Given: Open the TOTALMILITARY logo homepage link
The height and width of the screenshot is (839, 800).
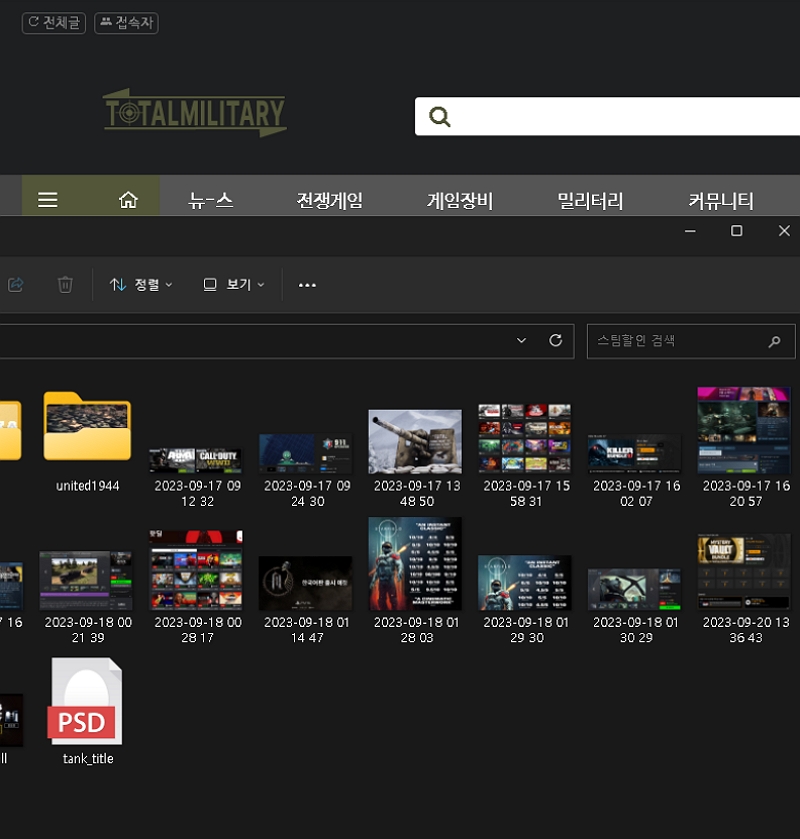Looking at the screenshot, I should click(x=195, y=113).
